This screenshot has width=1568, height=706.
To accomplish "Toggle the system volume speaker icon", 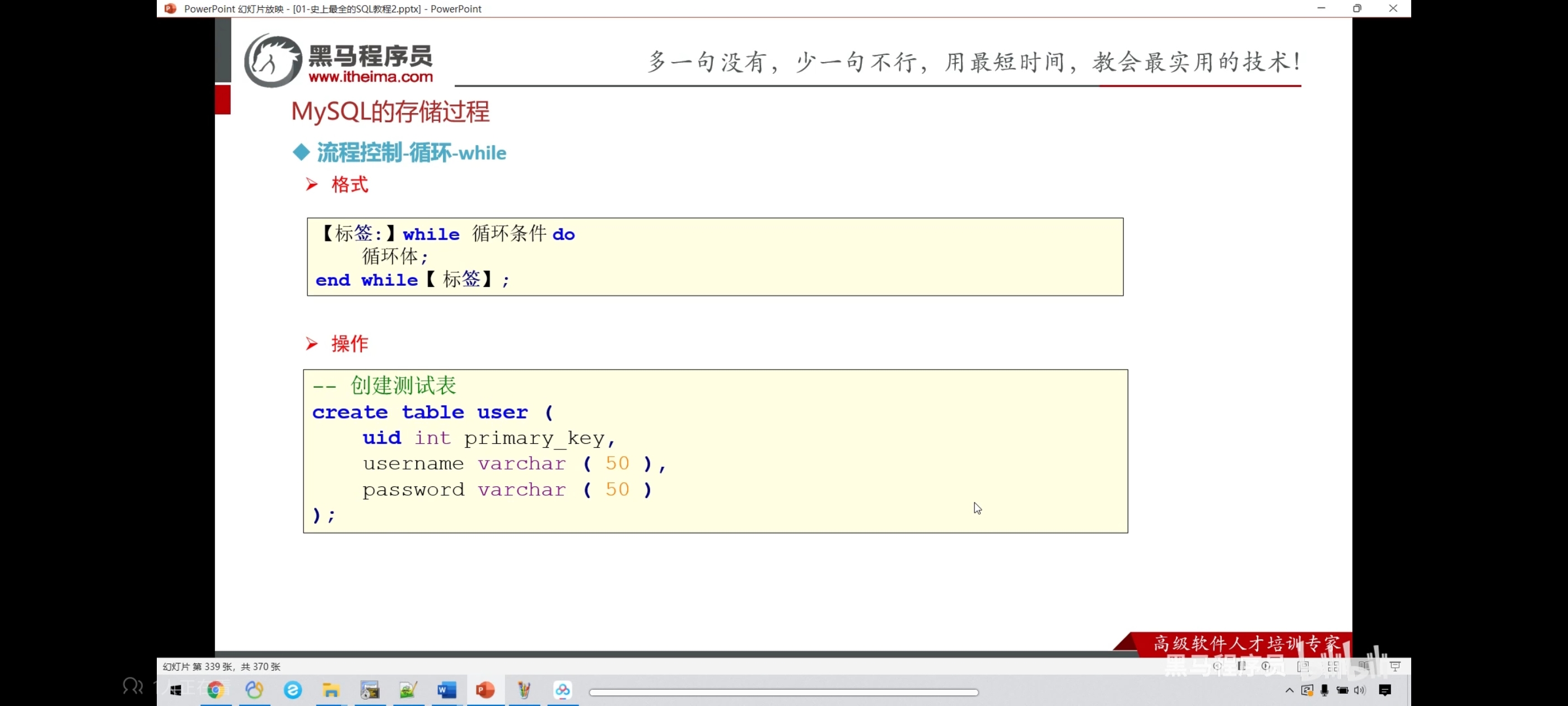I will [x=1360, y=690].
